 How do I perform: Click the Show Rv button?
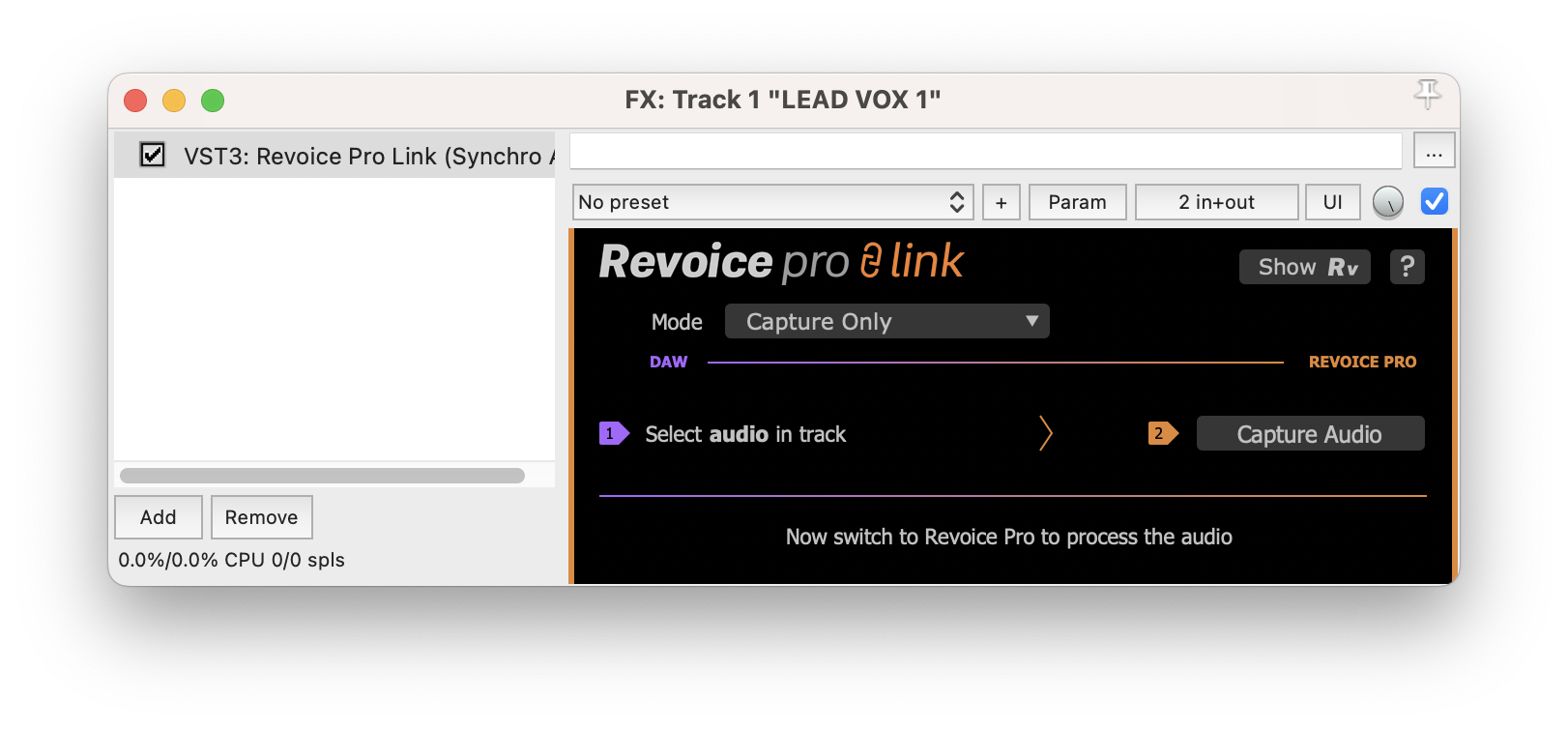tap(1305, 267)
